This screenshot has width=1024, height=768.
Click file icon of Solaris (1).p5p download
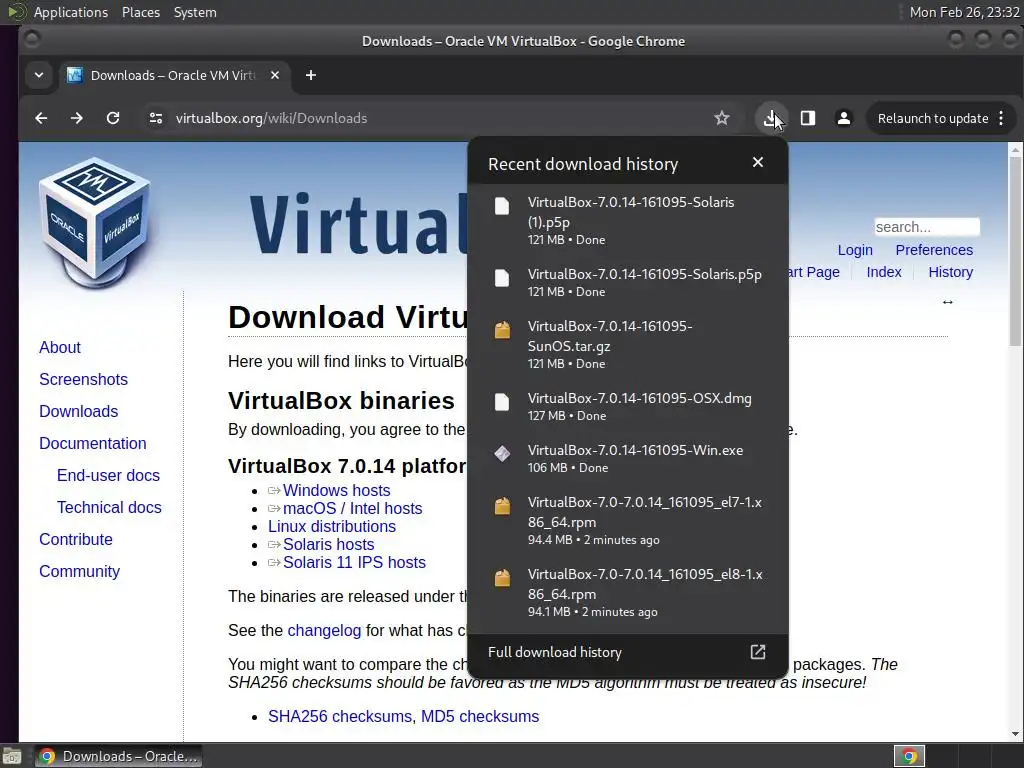click(502, 206)
